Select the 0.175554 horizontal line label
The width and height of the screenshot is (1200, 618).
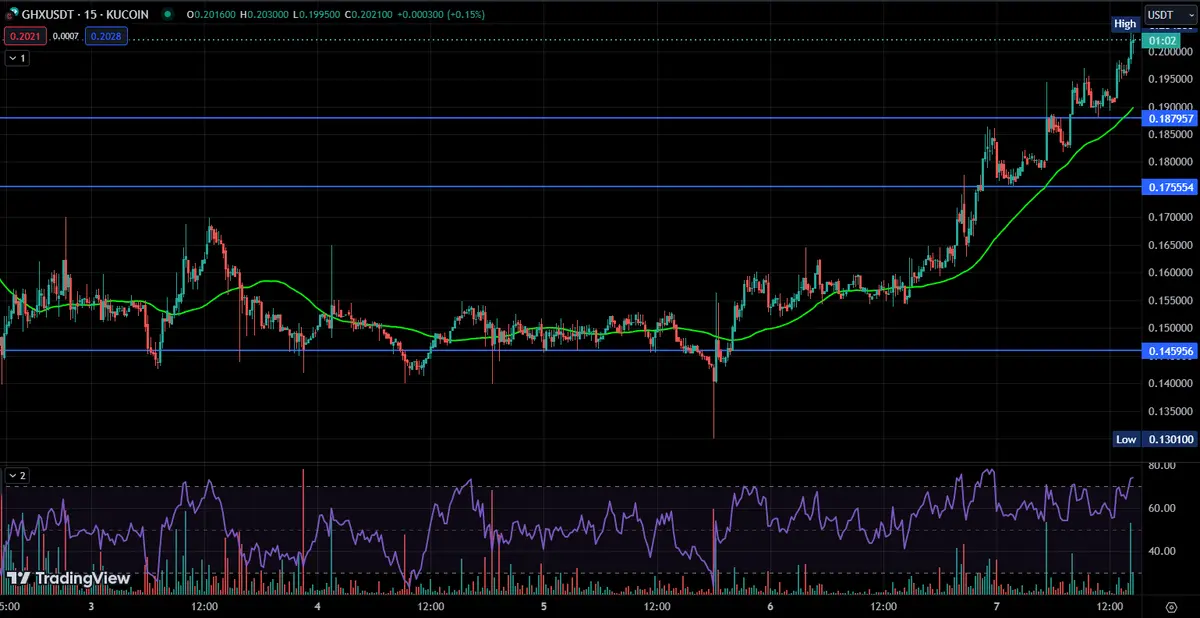[1169, 187]
